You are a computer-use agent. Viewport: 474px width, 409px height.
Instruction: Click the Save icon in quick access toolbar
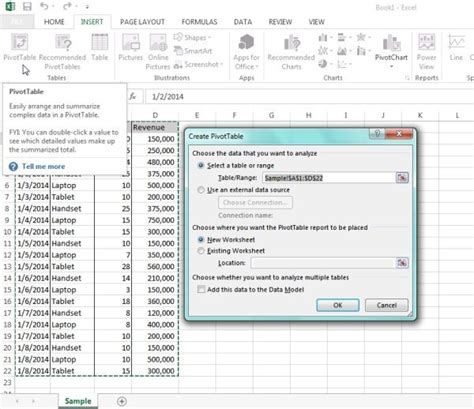(27, 6)
